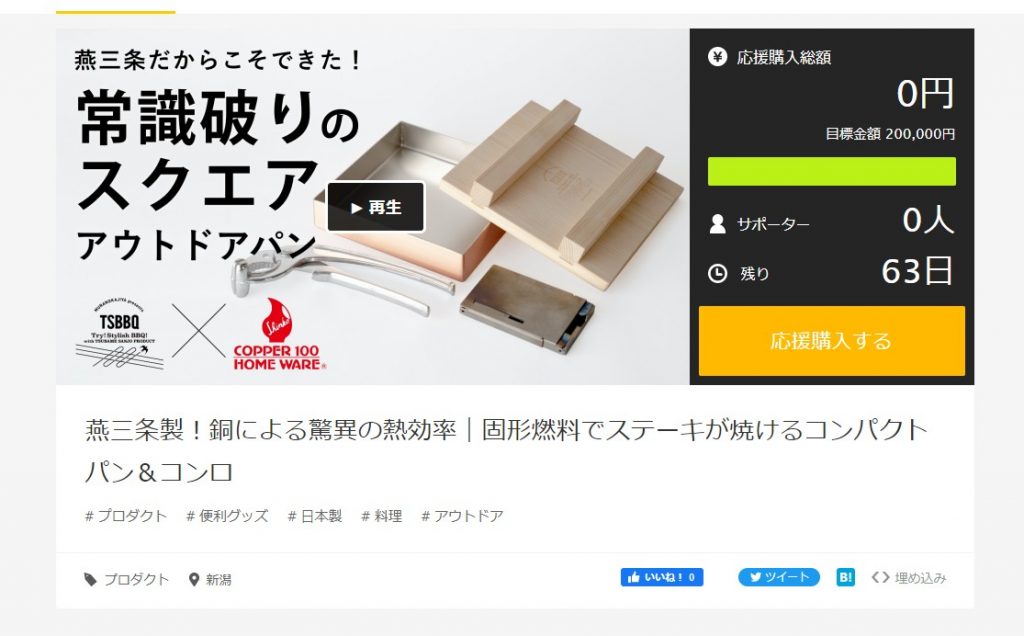Click the TSBBQ logo on banner

(x=119, y=332)
